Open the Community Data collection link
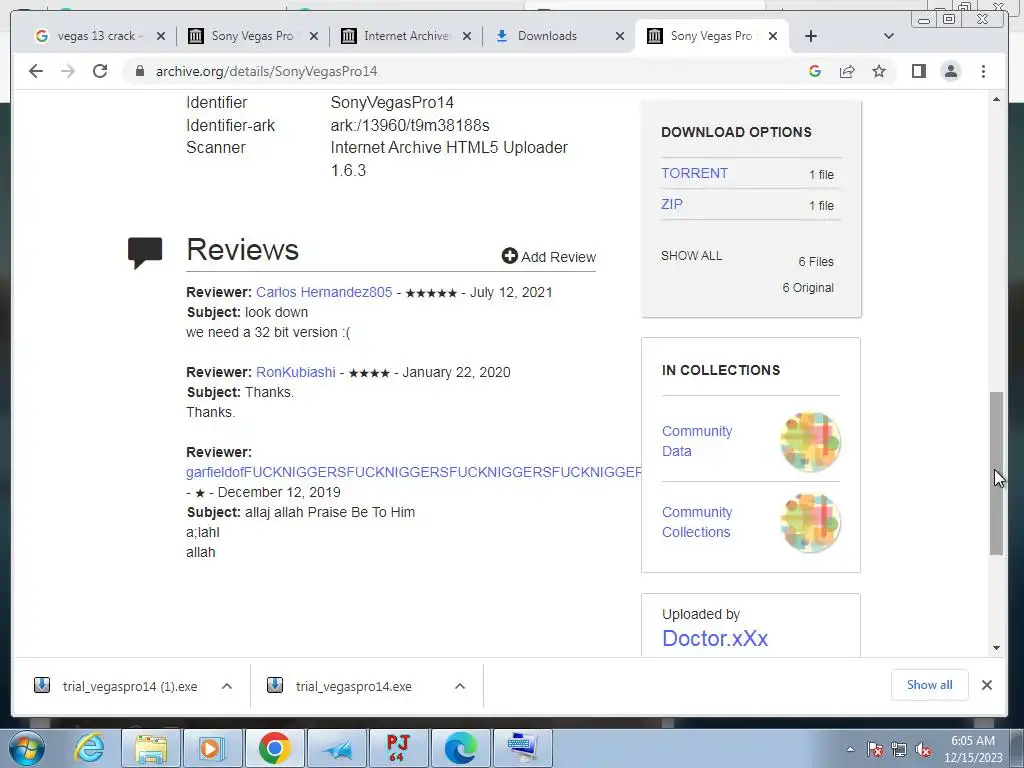Screen dimensions: 1024x768 click(697, 441)
